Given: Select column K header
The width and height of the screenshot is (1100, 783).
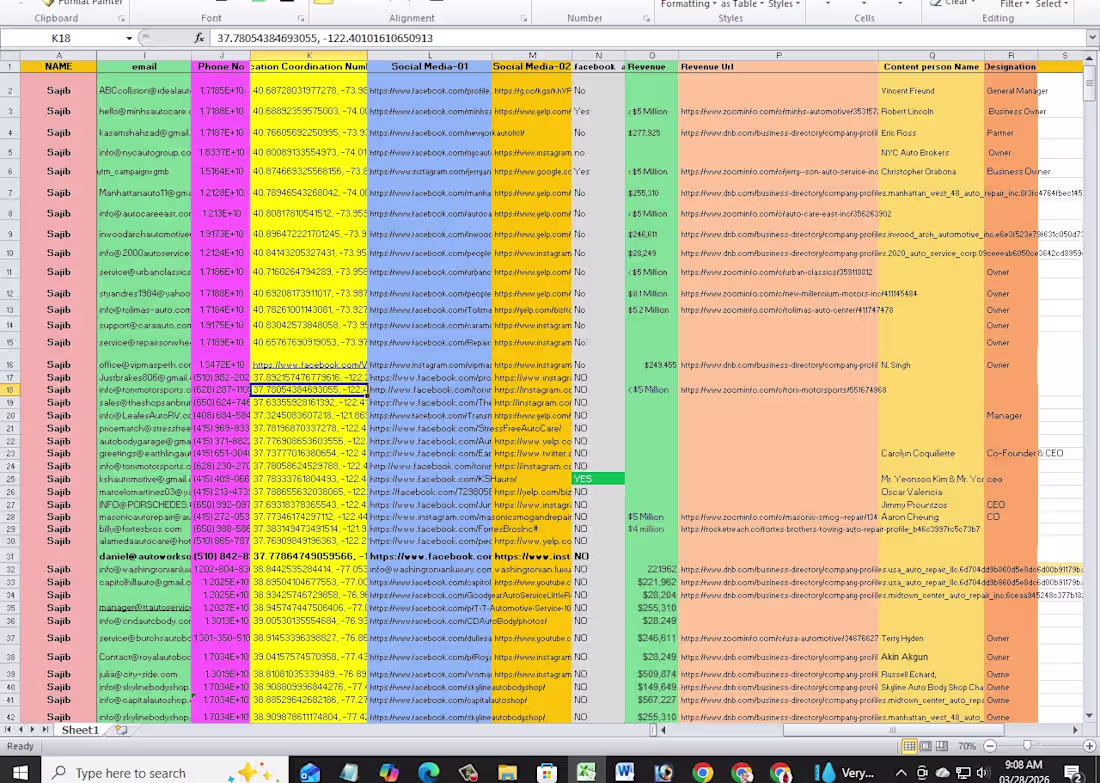Looking at the screenshot, I should 309,55.
